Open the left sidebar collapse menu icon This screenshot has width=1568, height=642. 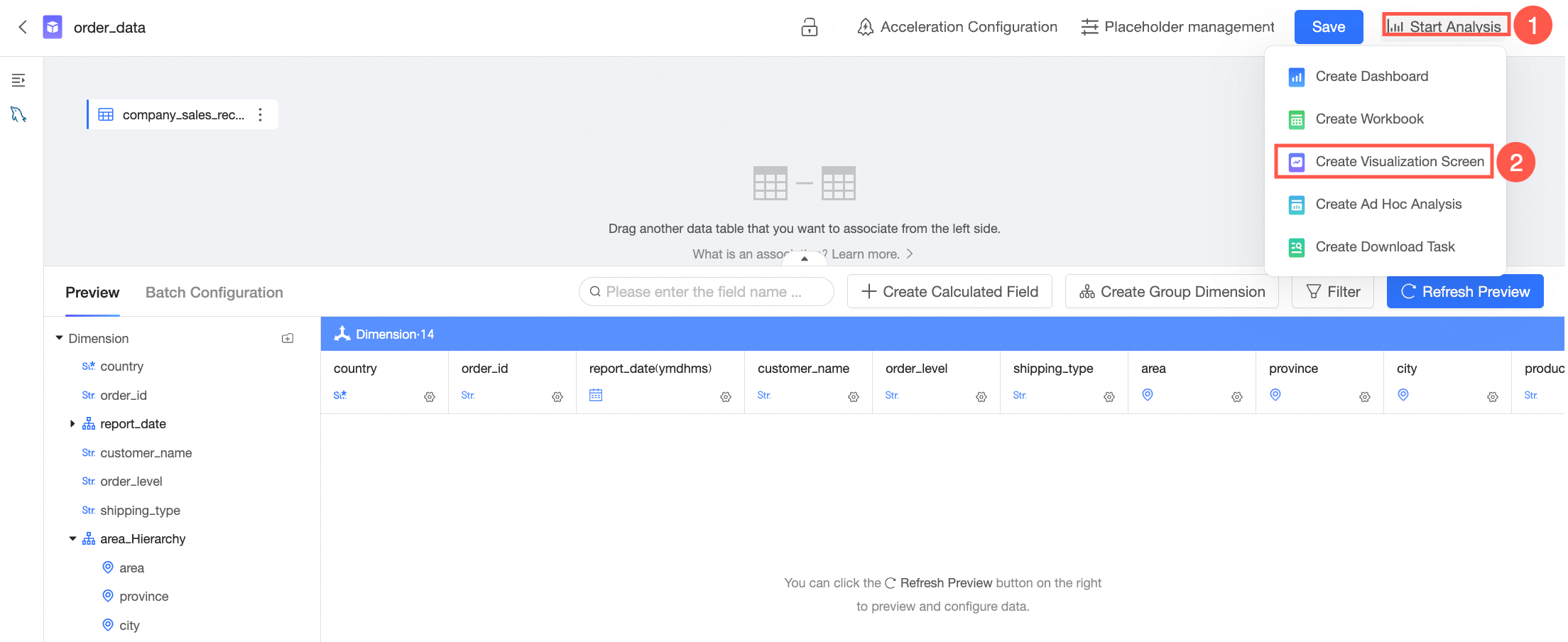pyautogui.click(x=18, y=80)
